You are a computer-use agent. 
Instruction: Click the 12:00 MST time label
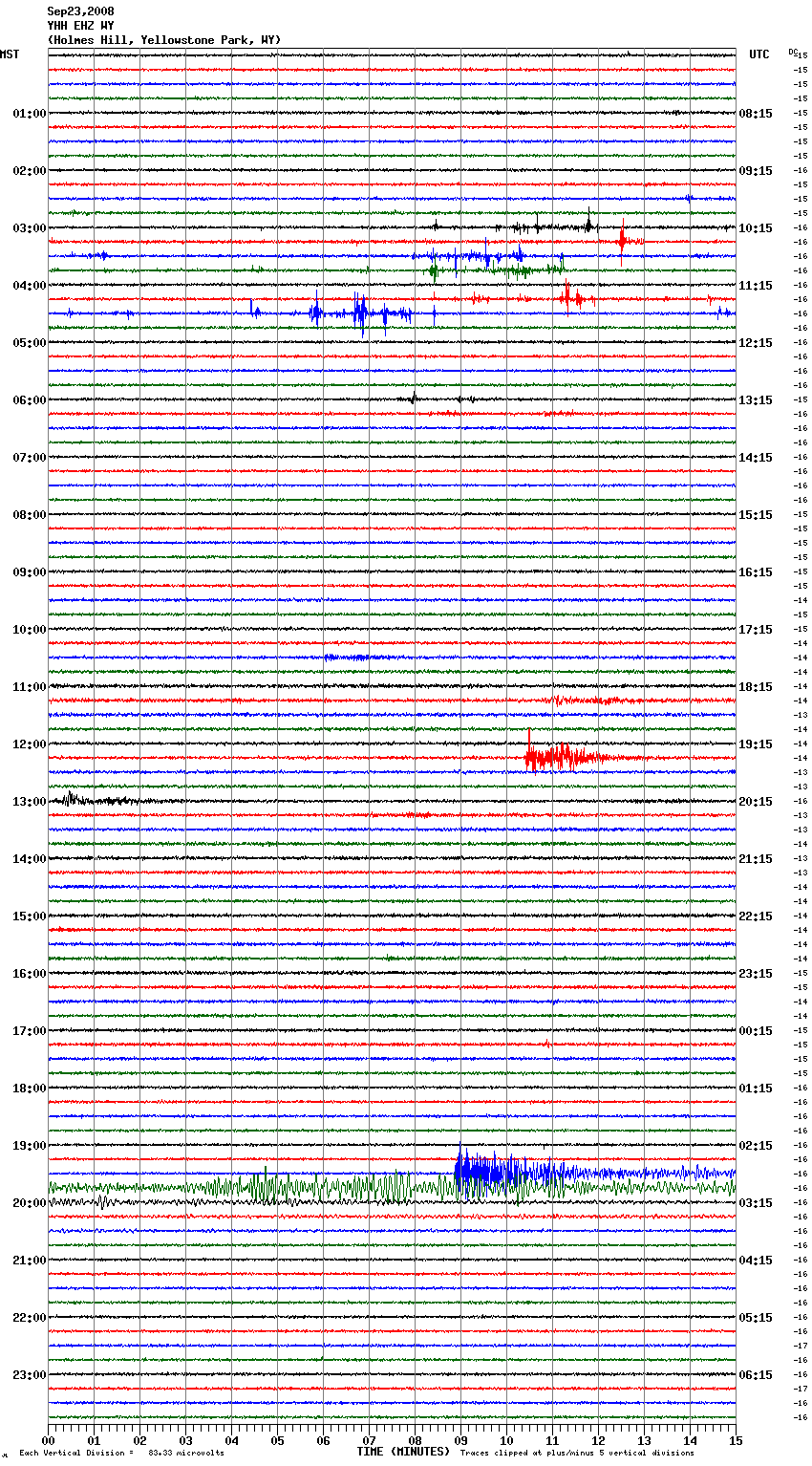pyautogui.click(x=29, y=744)
